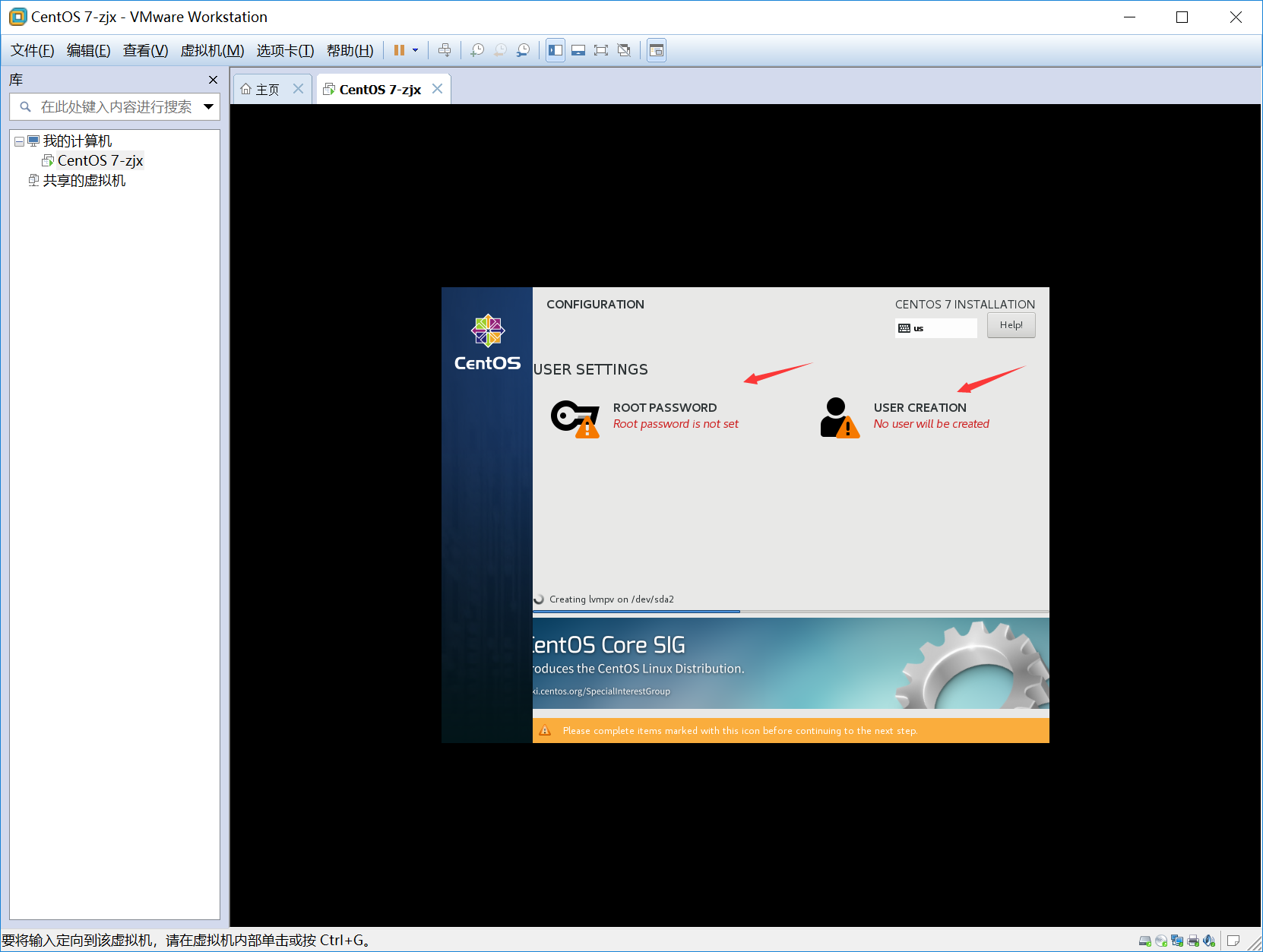Collapse the 我的计算机 tree node
1263x952 pixels.
19,141
